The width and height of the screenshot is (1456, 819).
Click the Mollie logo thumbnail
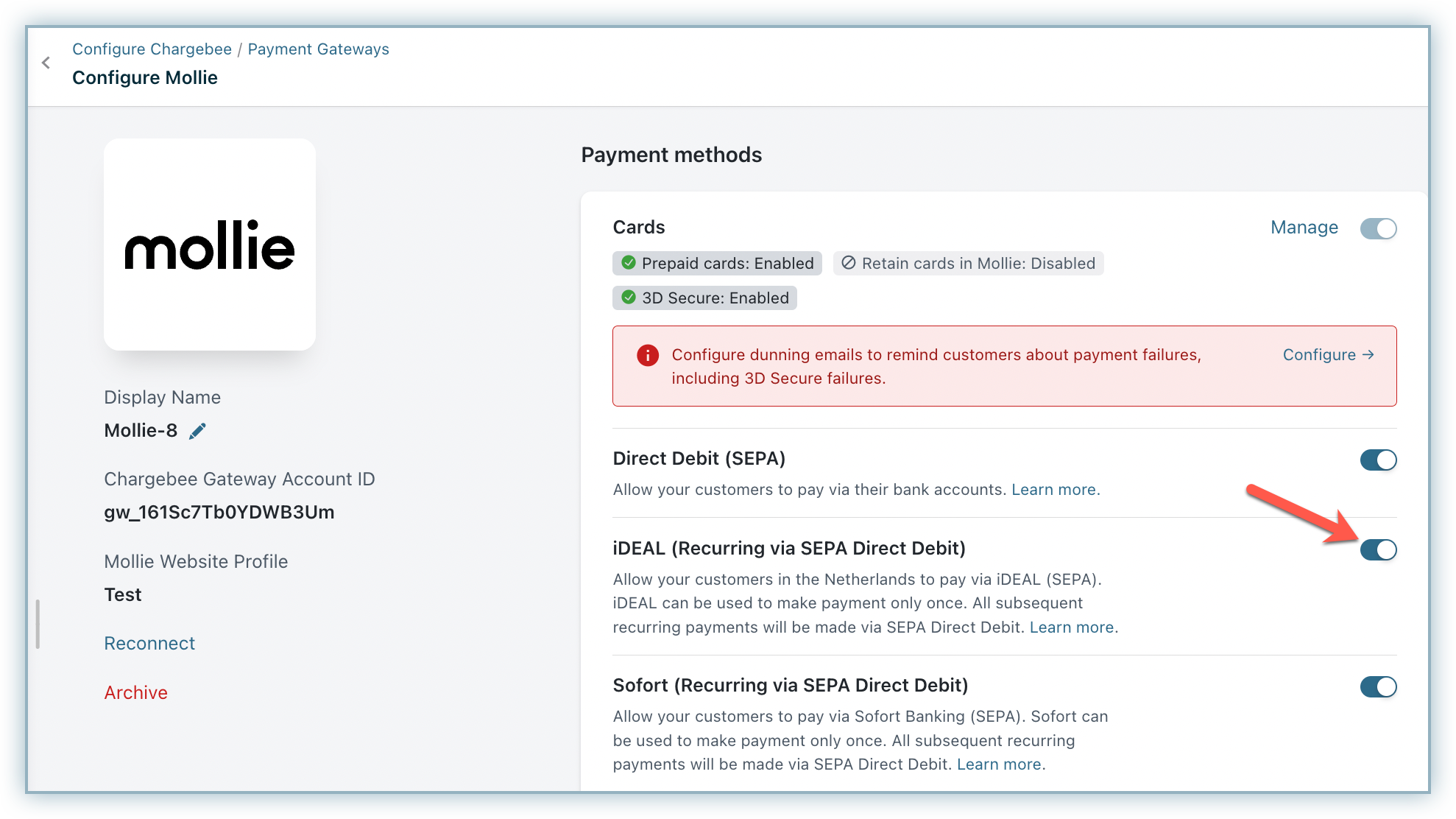(210, 245)
